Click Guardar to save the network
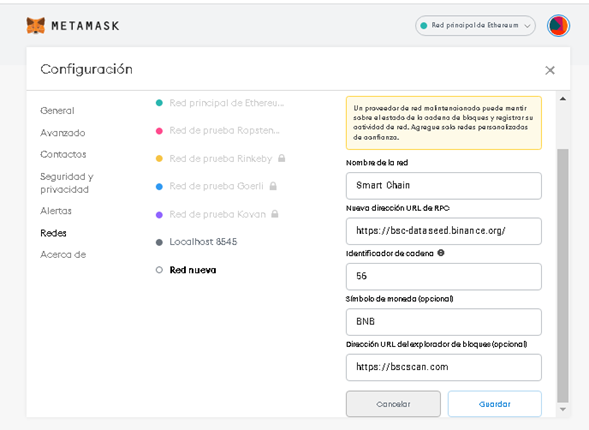Image resolution: width=589 pixels, height=430 pixels. 495,404
